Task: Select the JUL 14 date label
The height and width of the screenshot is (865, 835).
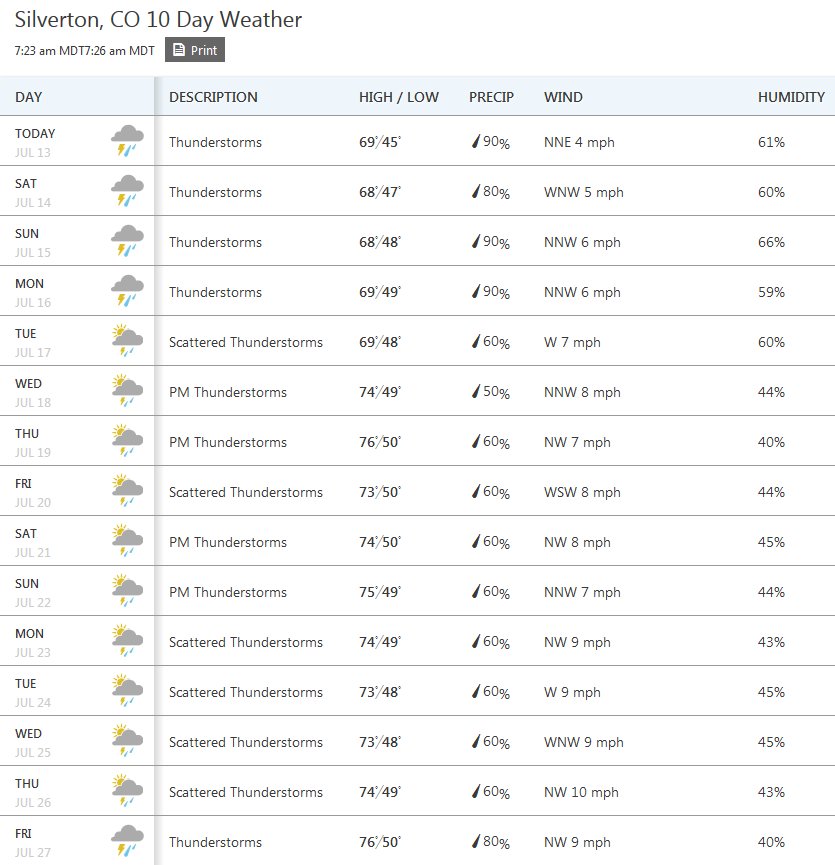Action: click(x=33, y=202)
